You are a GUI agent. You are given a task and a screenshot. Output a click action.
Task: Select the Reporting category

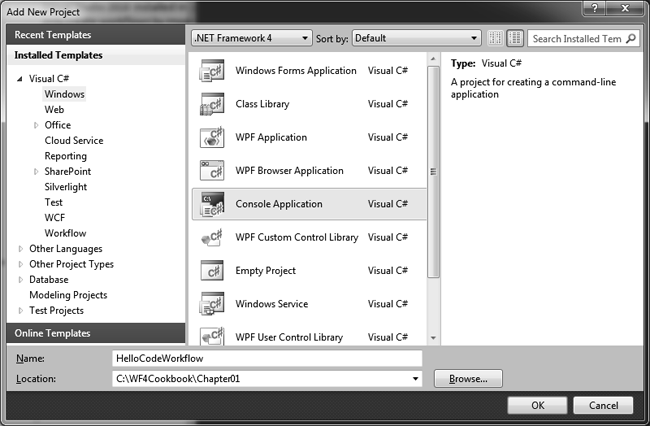click(x=65, y=156)
